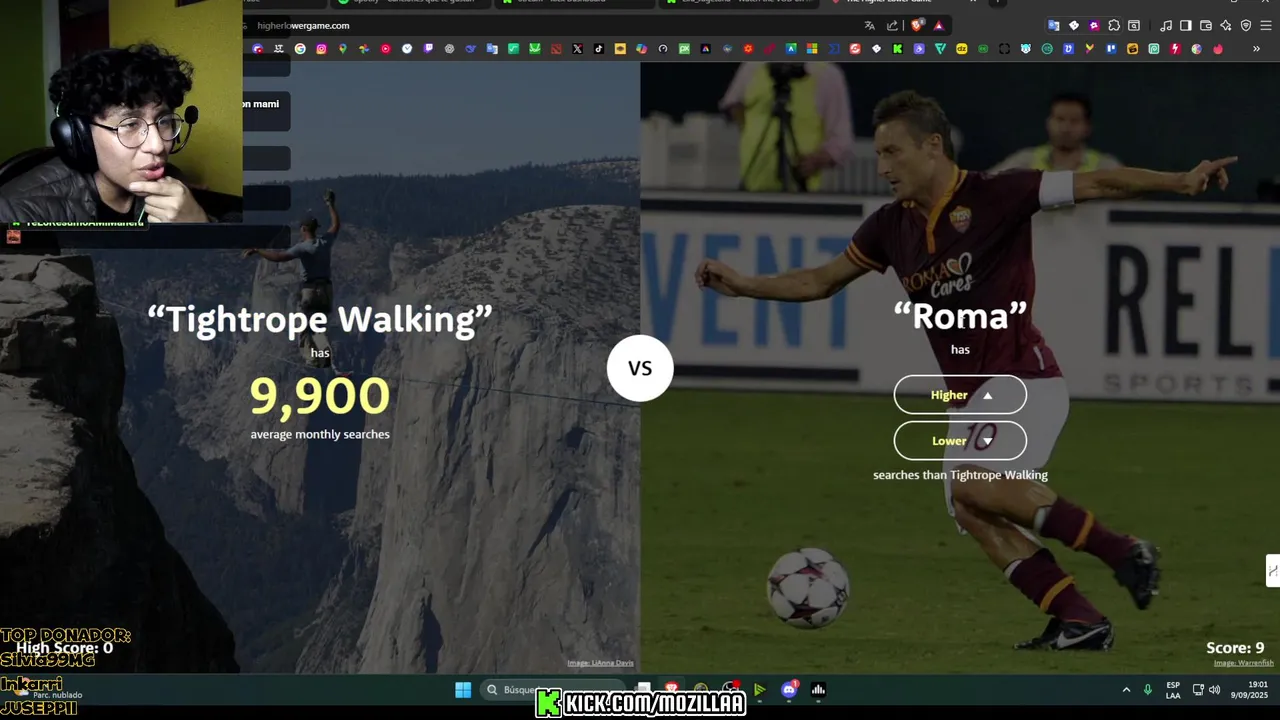The height and width of the screenshot is (720, 1280).
Task: Click the green microphone tray icon
Action: tap(1147, 690)
